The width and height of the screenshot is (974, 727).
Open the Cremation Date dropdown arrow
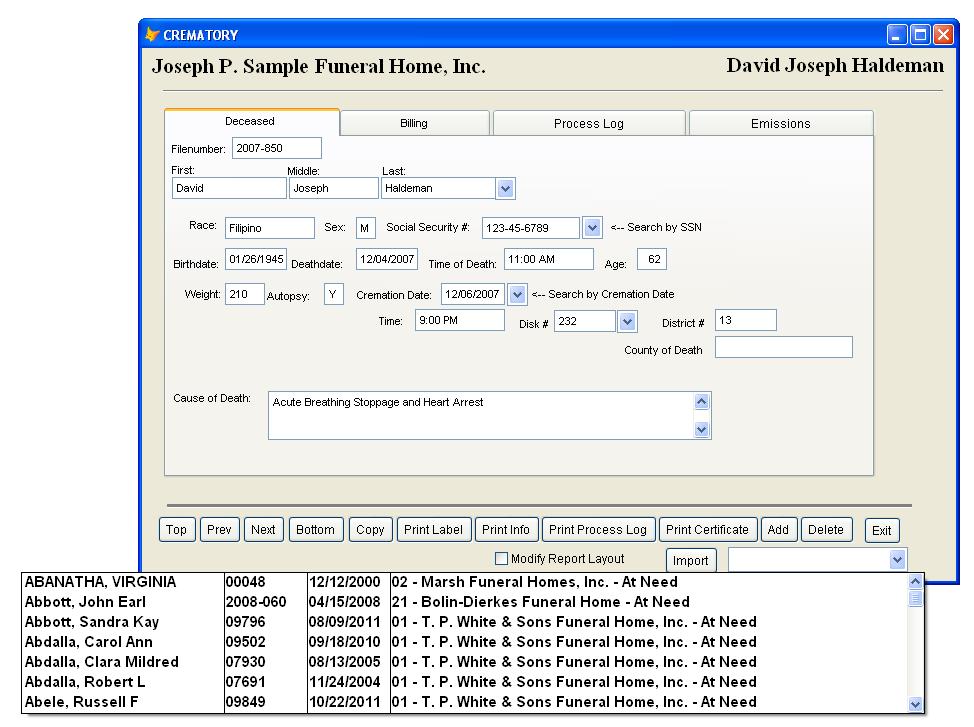(x=517, y=295)
